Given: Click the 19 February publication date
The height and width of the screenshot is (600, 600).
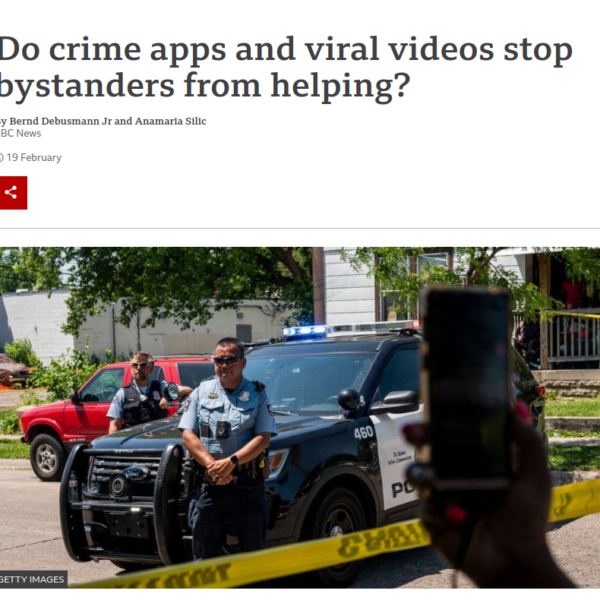Looking at the screenshot, I should [x=34, y=158].
